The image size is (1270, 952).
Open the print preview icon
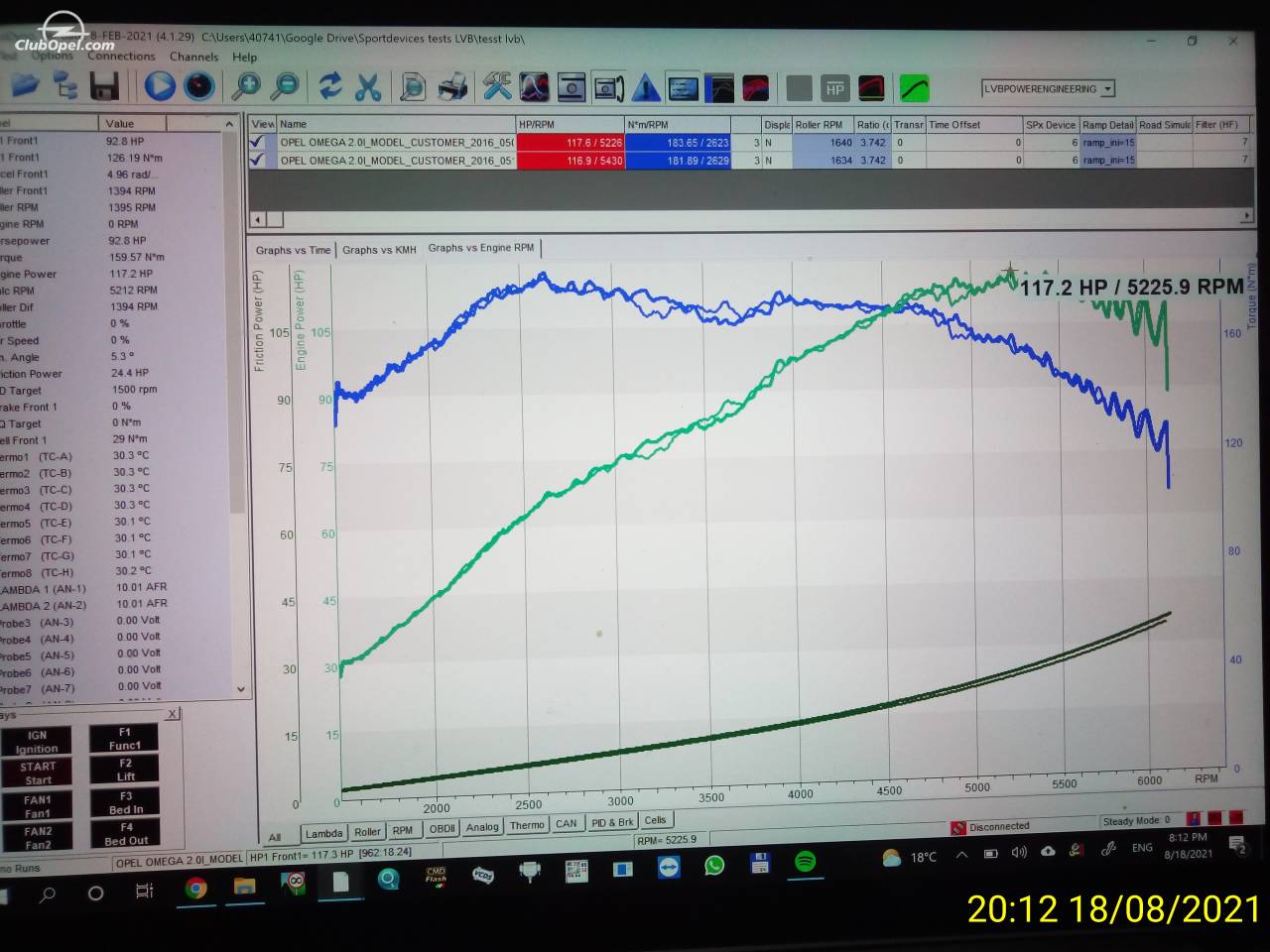pyautogui.click(x=413, y=88)
